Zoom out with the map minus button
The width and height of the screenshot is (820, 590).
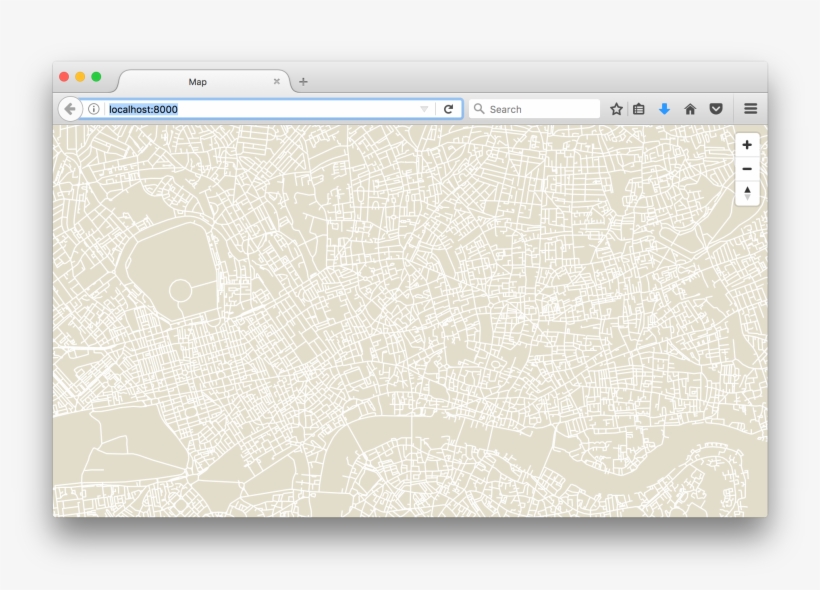747,168
